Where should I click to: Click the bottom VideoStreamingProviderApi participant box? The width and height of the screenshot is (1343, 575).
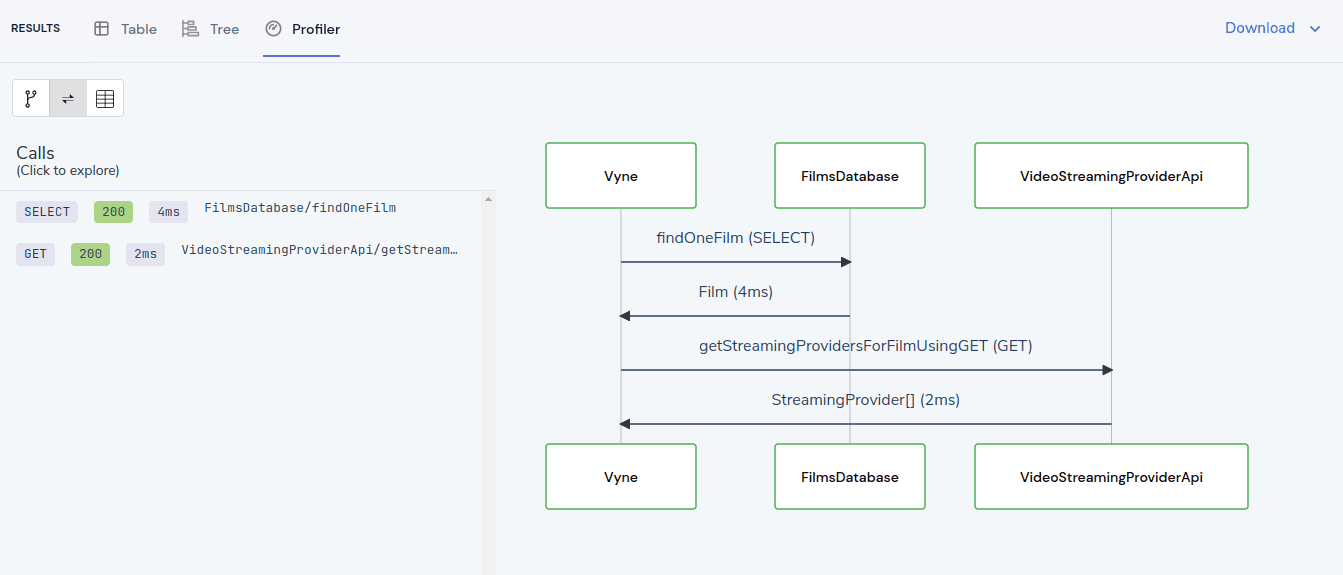(1111, 477)
